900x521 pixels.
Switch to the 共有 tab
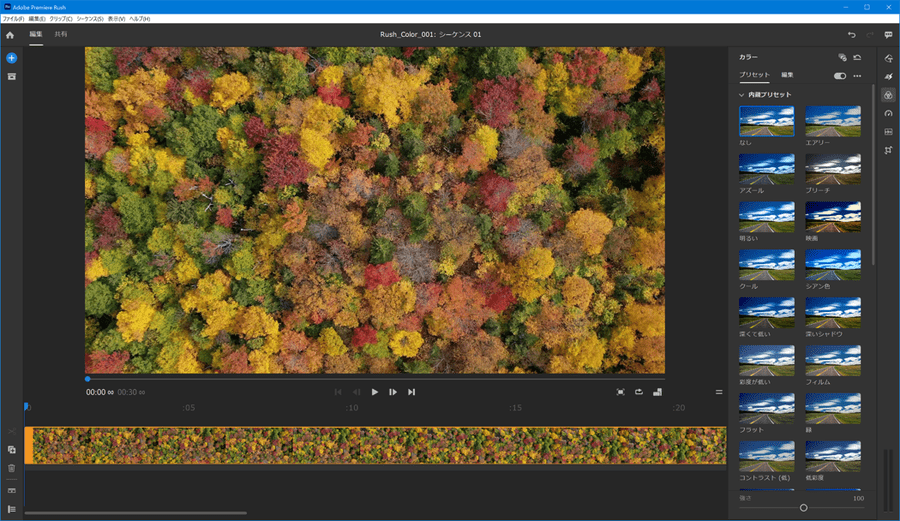coord(61,35)
